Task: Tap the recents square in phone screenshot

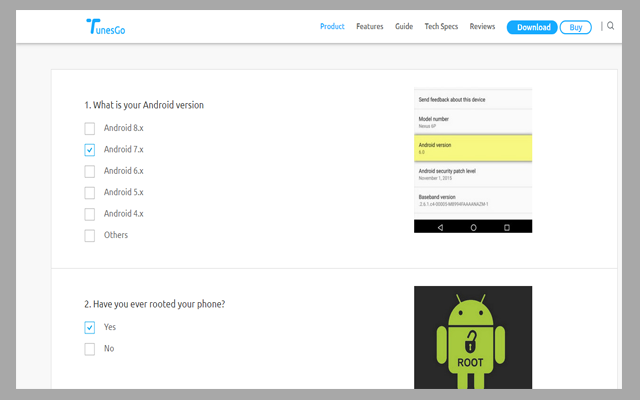Action: (507, 227)
